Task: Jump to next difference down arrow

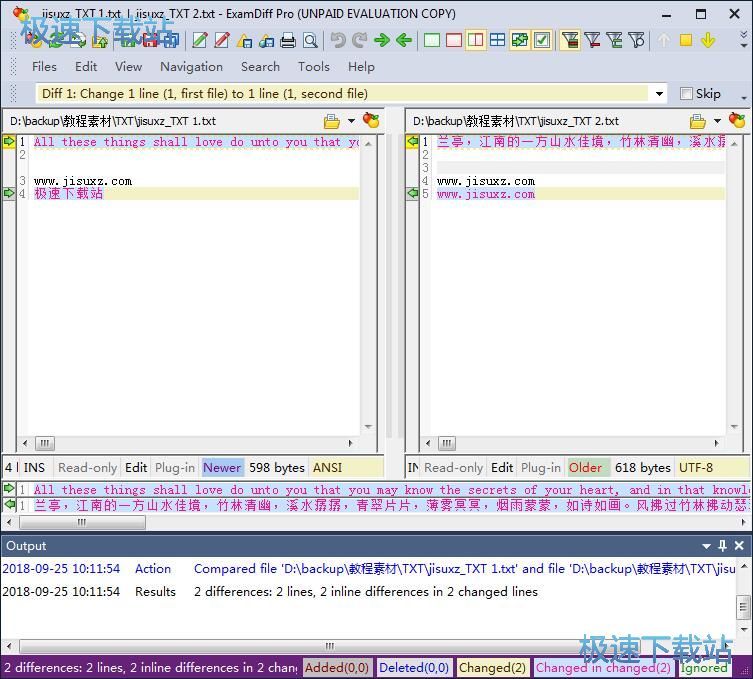Action: point(708,40)
